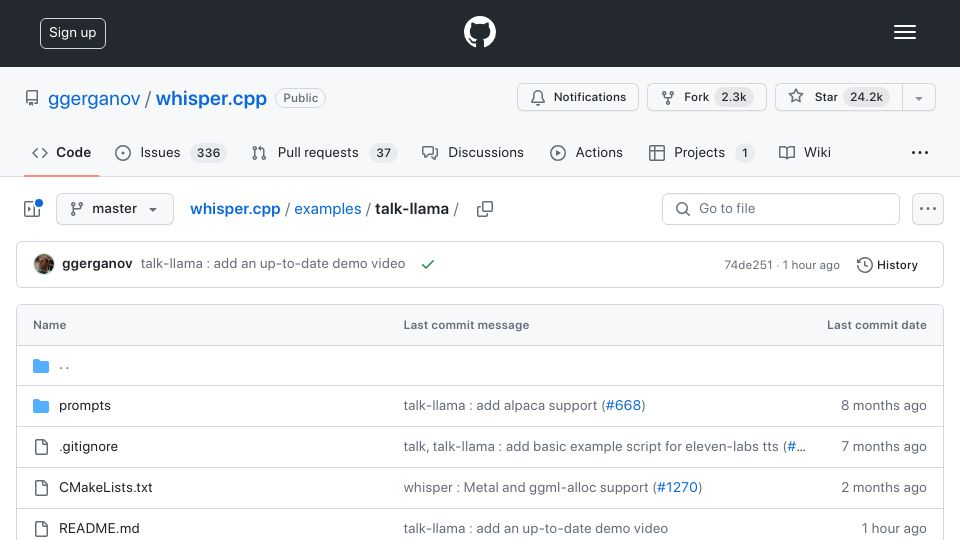Open ggerganov author link in commit bar

[x=97, y=264]
